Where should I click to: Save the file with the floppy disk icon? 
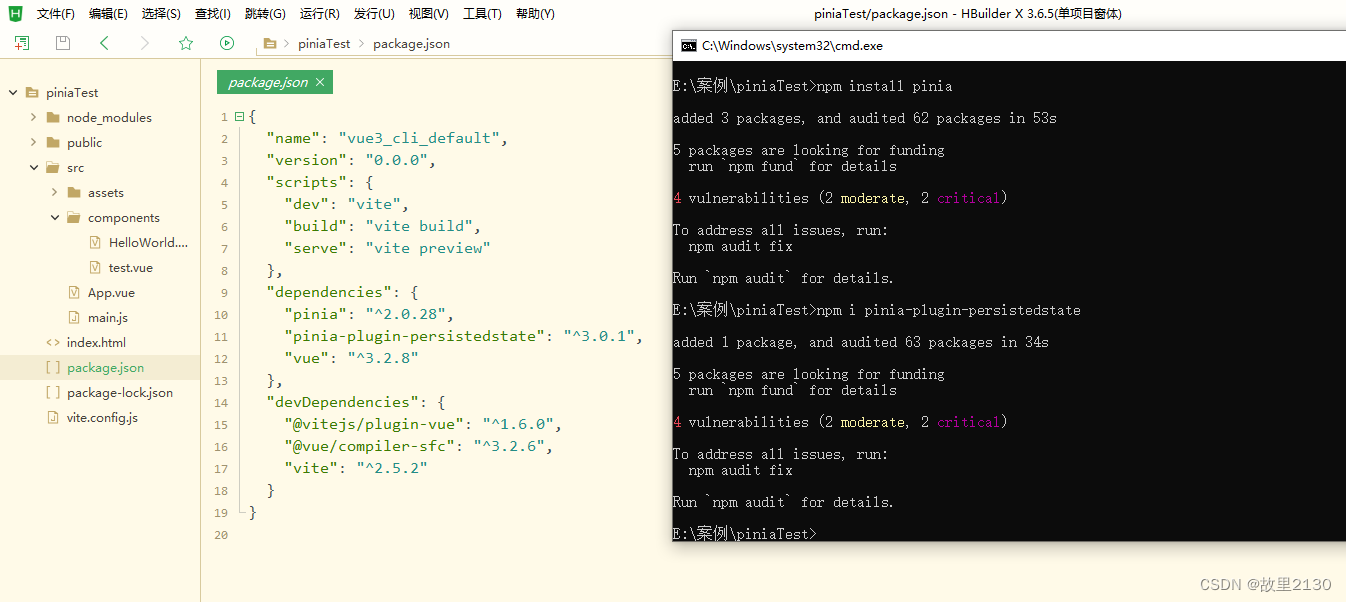pyautogui.click(x=61, y=44)
